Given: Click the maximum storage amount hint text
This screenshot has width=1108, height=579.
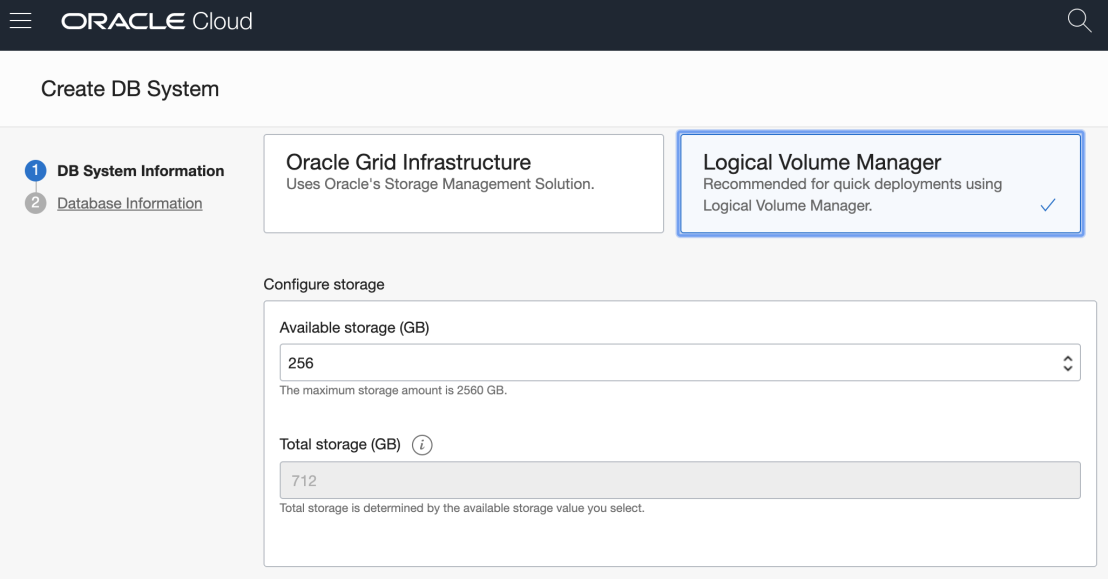Looking at the screenshot, I should (x=393, y=390).
